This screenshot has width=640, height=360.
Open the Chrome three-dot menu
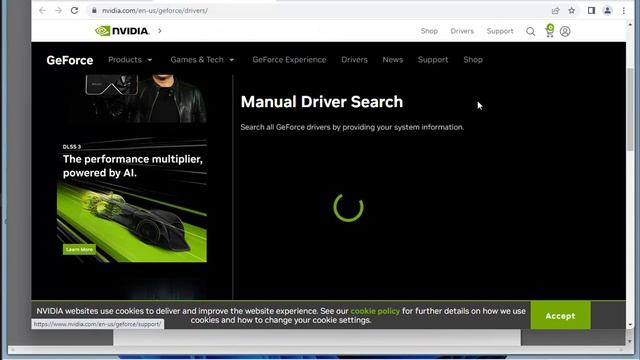(624, 11)
